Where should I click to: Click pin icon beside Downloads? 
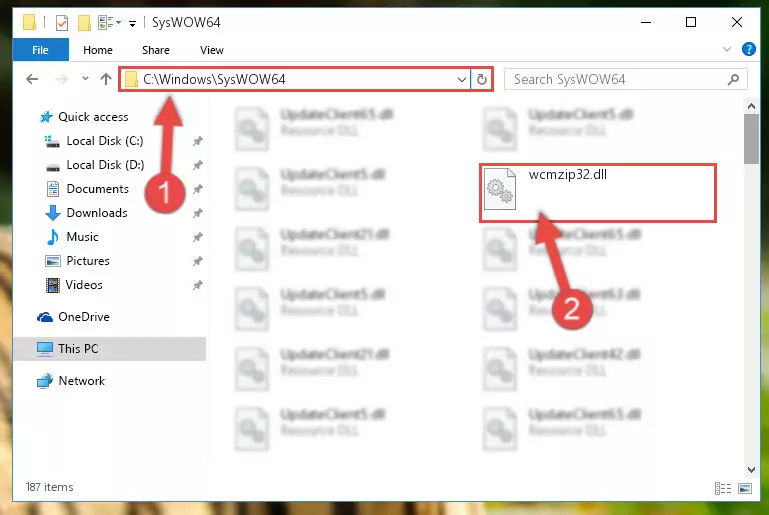pyautogui.click(x=197, y=213)
